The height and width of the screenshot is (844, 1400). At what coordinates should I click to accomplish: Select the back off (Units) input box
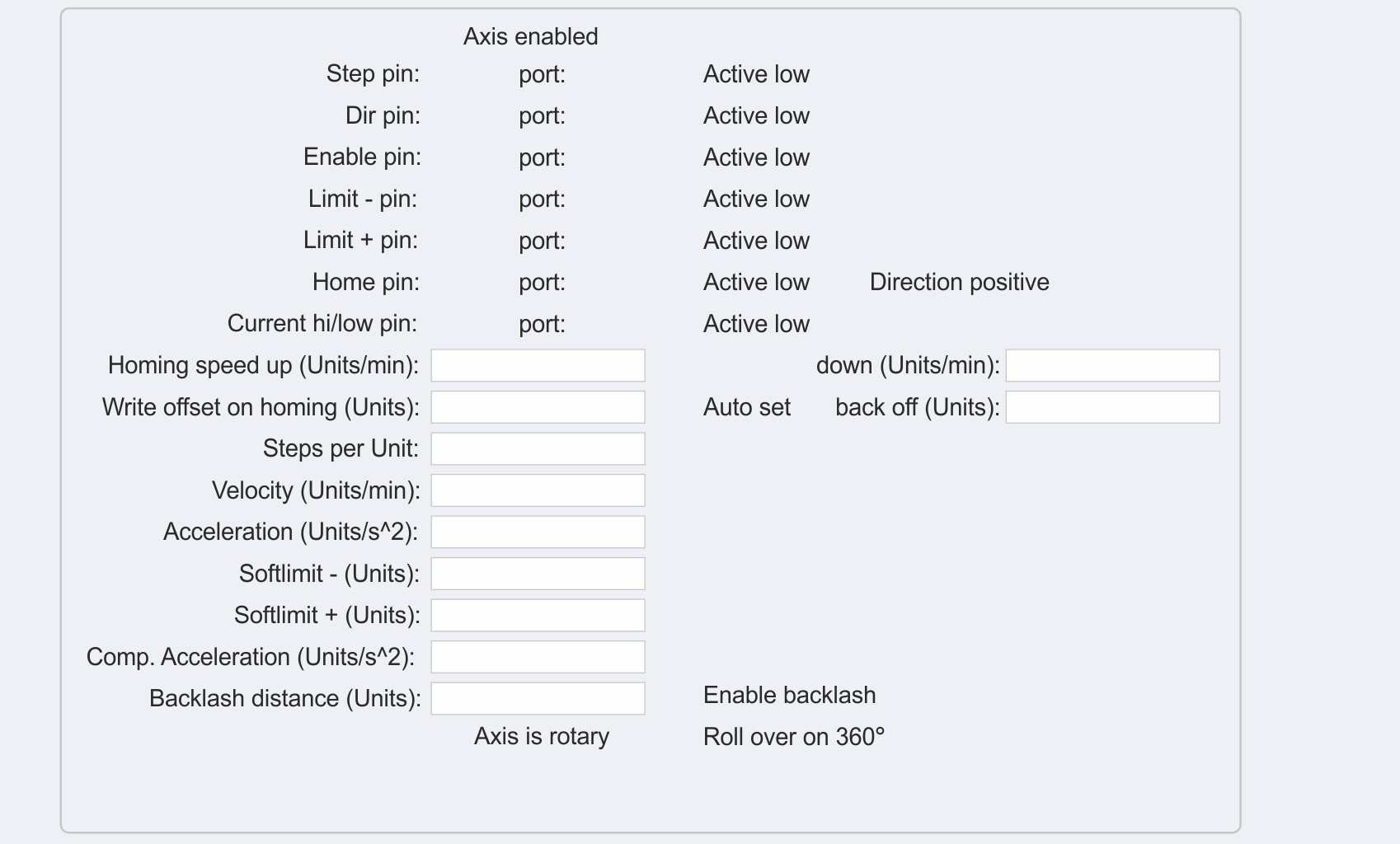coord(1112,407)
